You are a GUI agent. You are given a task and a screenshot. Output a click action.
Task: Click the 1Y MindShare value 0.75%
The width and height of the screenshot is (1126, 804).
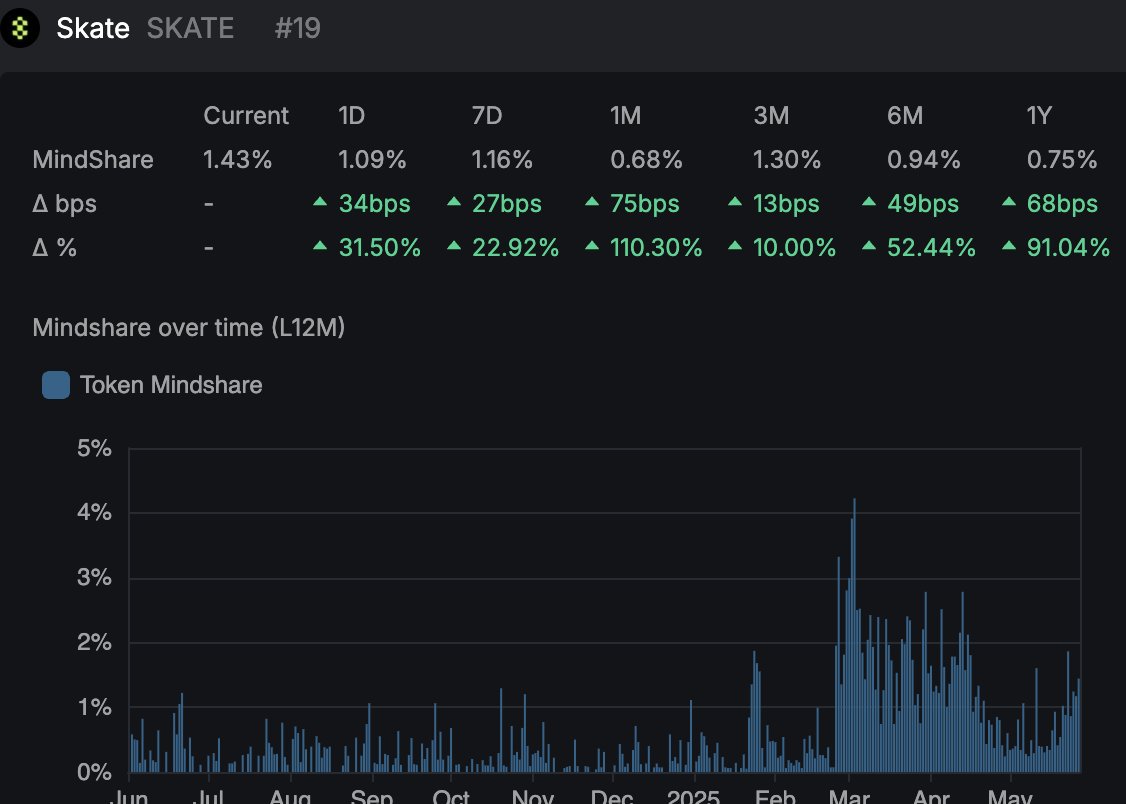pyautogui.click(x=1062, y=159)
